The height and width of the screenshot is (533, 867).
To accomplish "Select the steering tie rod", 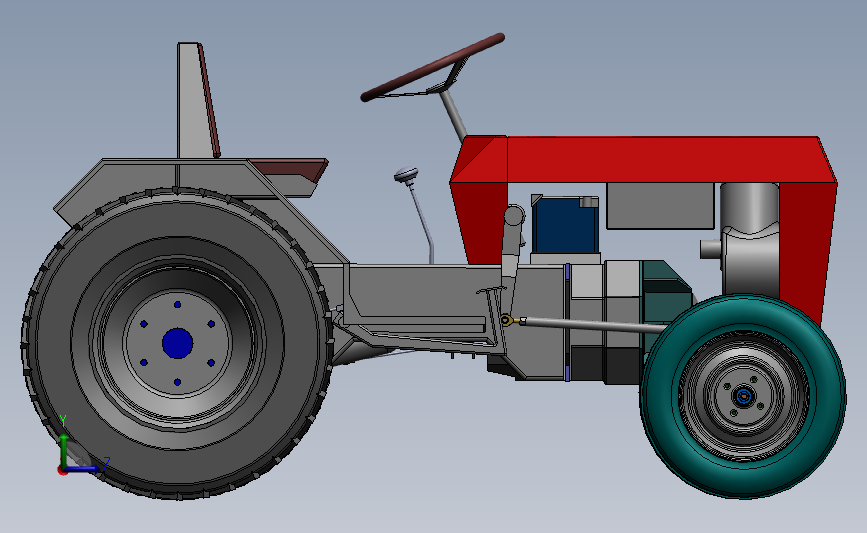I will [594, 325].
